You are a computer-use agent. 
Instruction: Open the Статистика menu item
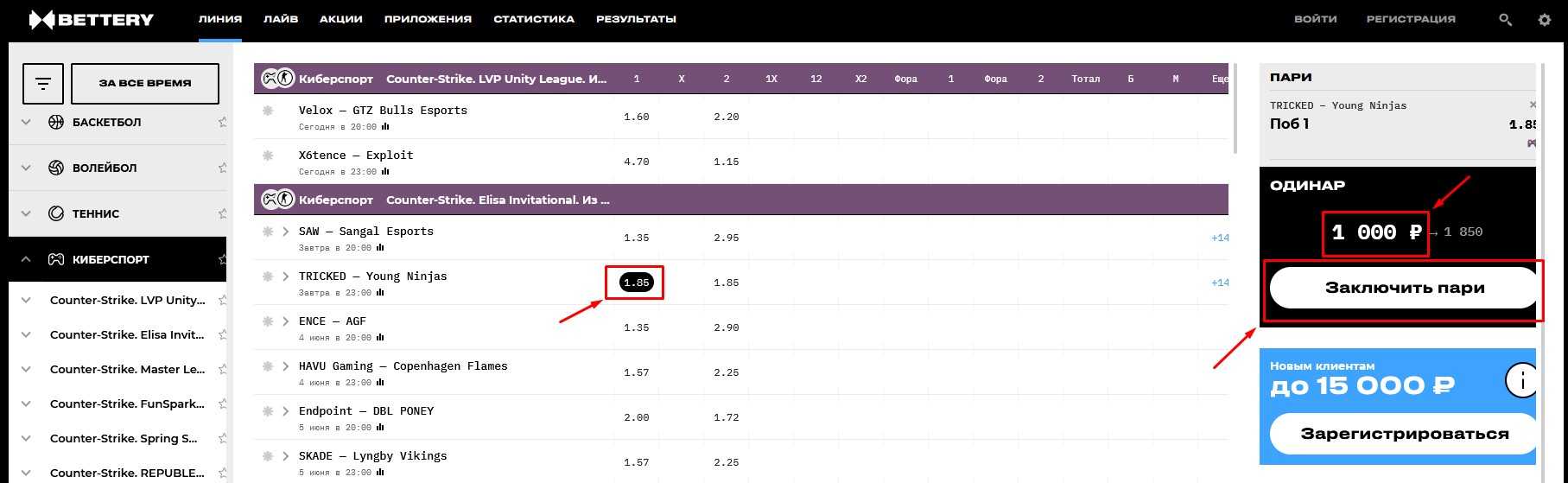click(534, 19)
